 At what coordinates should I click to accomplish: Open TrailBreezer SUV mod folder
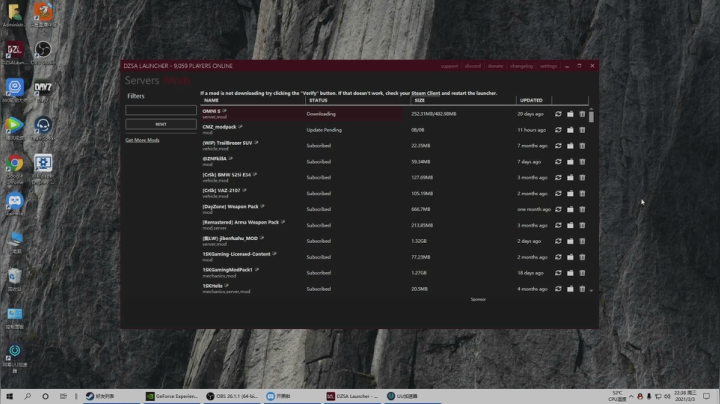(x=570, y=146)
